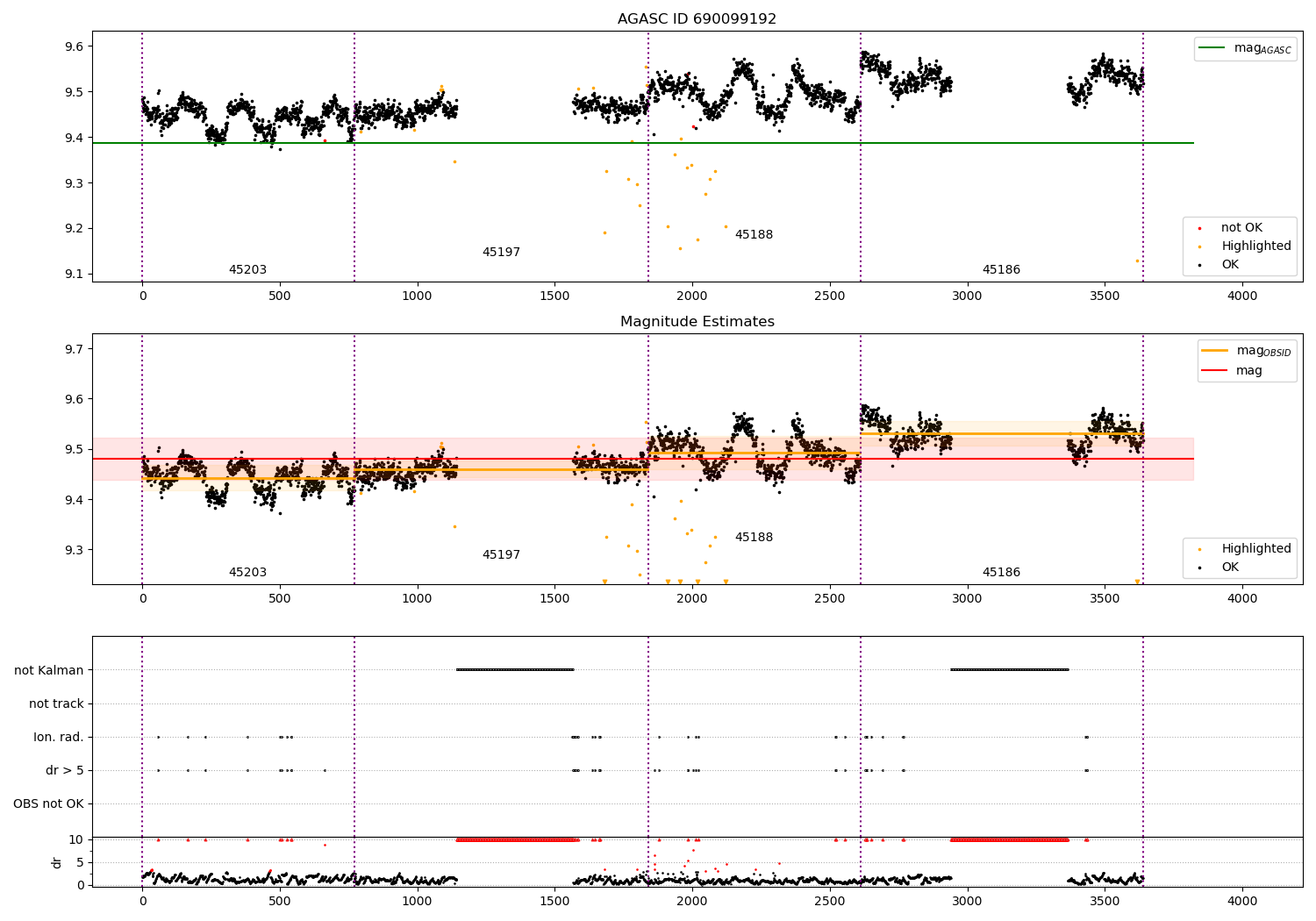Click the 'dr' y-axis label

(57, 862)
